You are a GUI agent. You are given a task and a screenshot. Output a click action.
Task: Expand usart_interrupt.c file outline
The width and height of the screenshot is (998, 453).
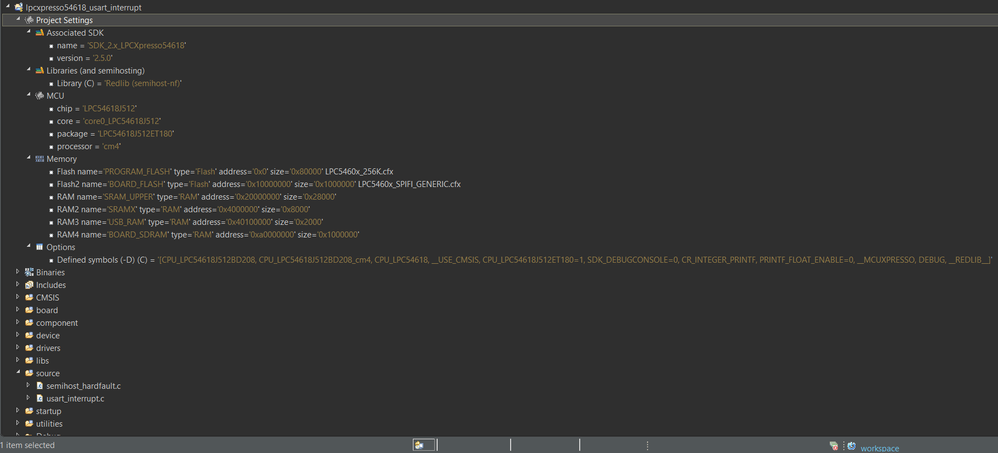pyautogui.click(x=29, y=398)
